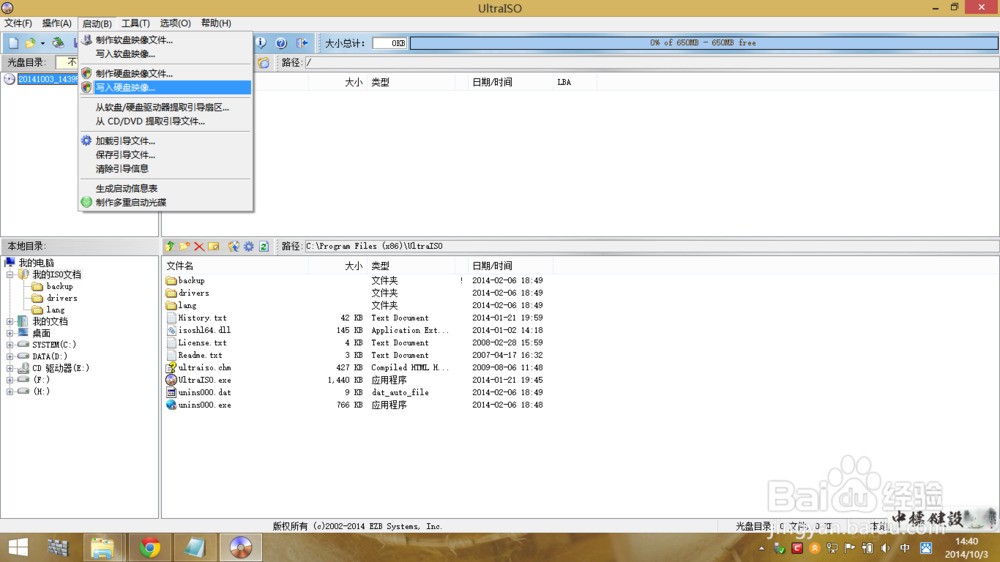
Task: Click the folder properties icon in local toolbar
Action: pyautogui.click(x=214, y=246)
